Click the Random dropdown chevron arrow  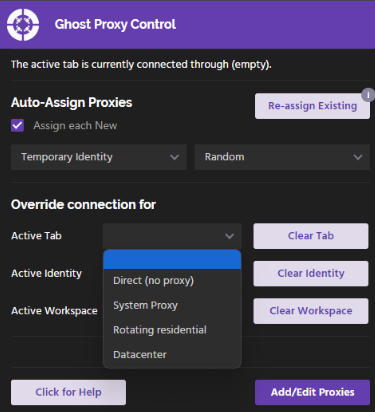pos(358,157)
